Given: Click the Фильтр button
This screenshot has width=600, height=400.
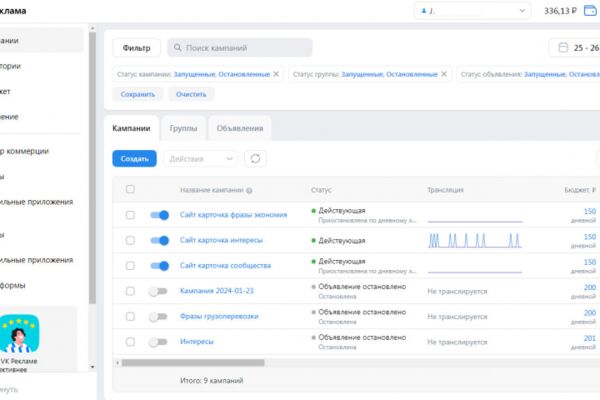Looking at the screenshot, I should (x=136, y=48).
